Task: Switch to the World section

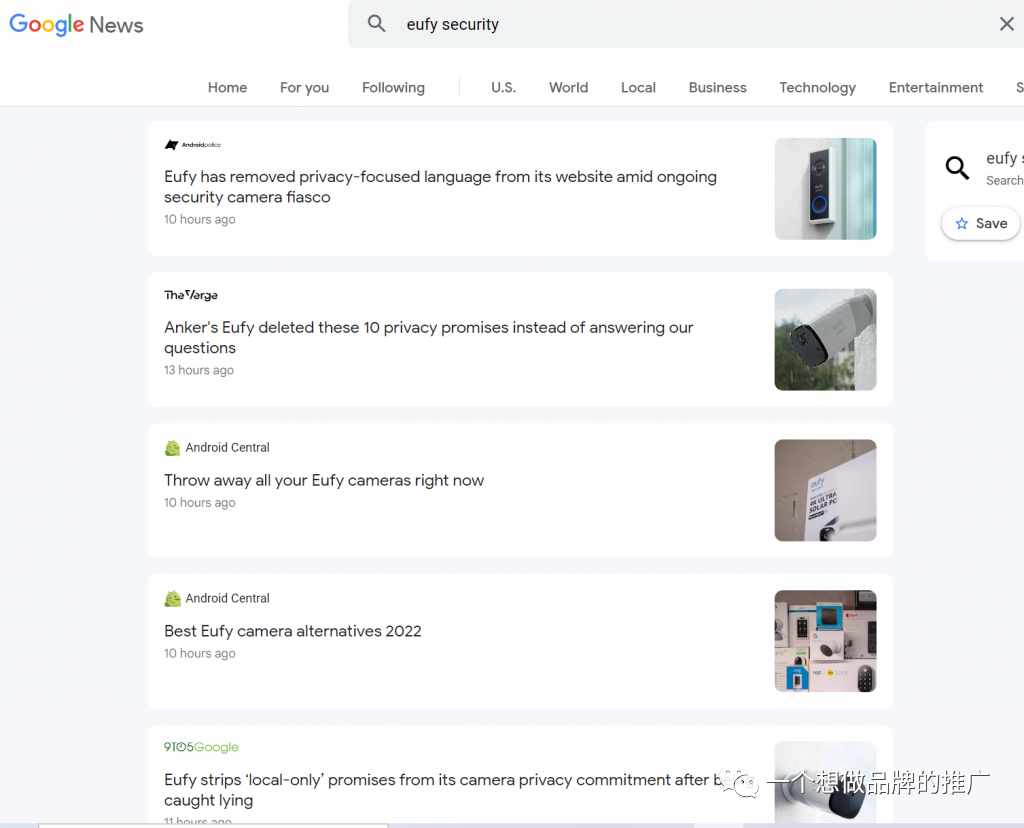Action: point(568,88)
